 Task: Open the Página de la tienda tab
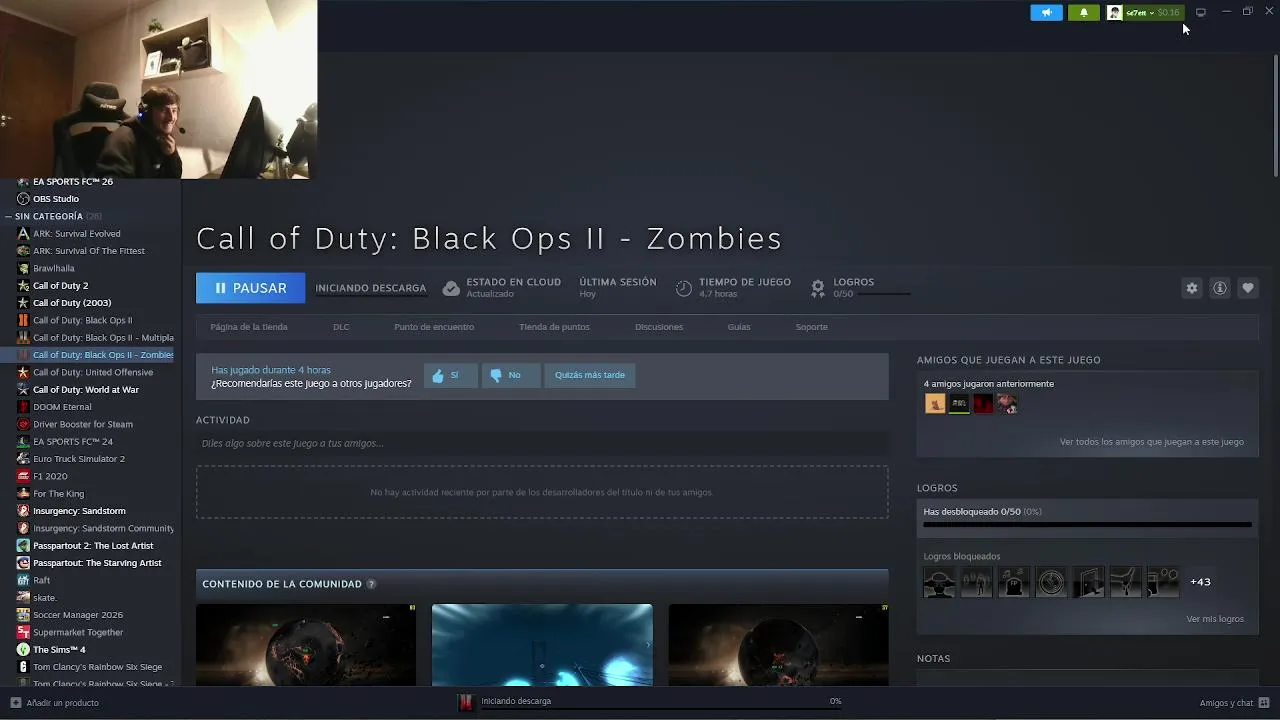point(249,327)
